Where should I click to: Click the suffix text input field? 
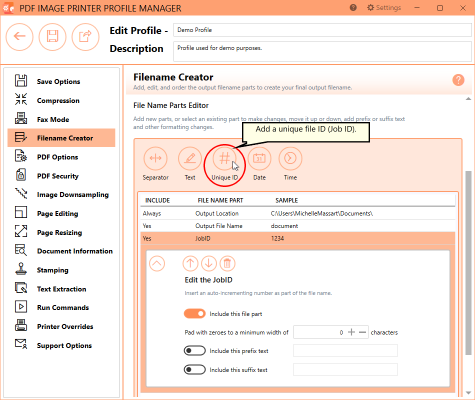(345, 370)
